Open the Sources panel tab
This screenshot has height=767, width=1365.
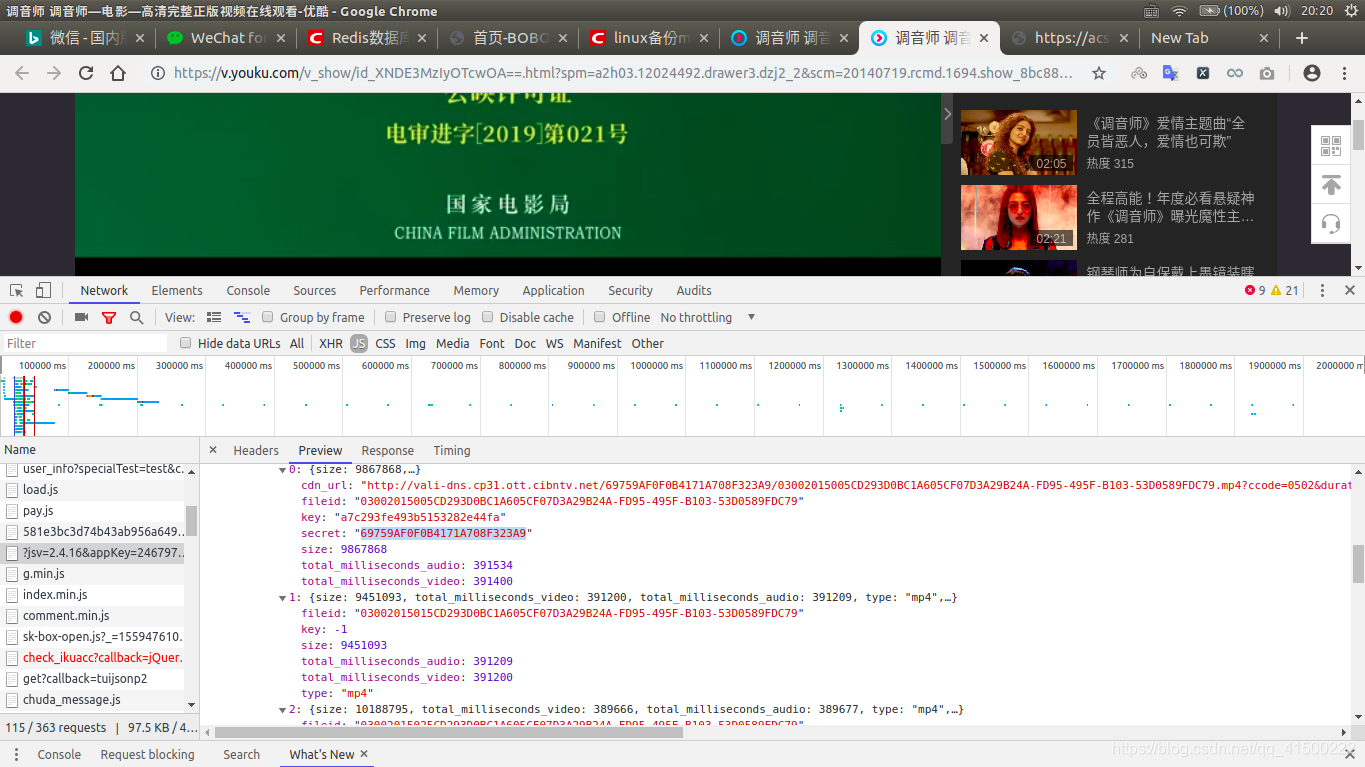pyautogui.click(x=315, y=290)
